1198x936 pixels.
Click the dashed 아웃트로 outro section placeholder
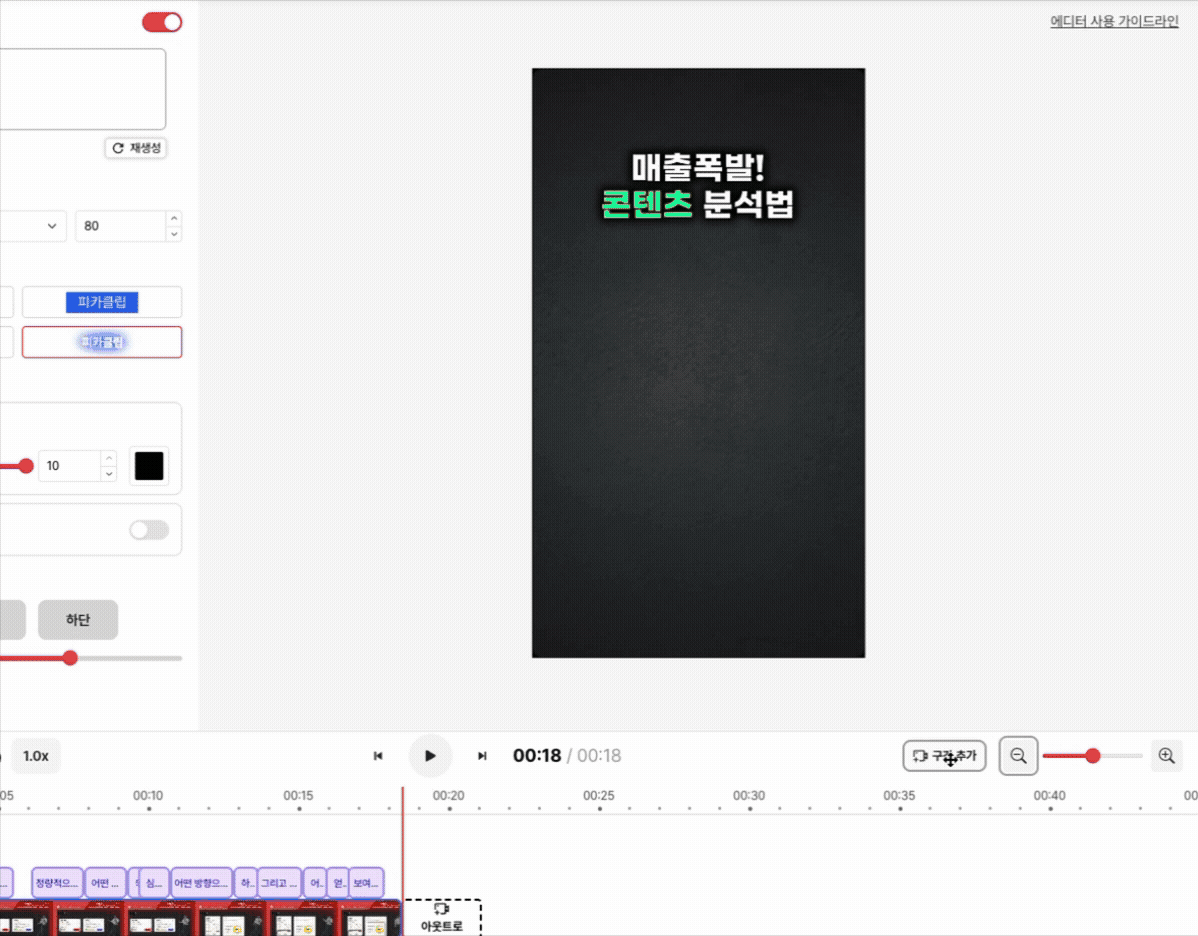[443, 913]
